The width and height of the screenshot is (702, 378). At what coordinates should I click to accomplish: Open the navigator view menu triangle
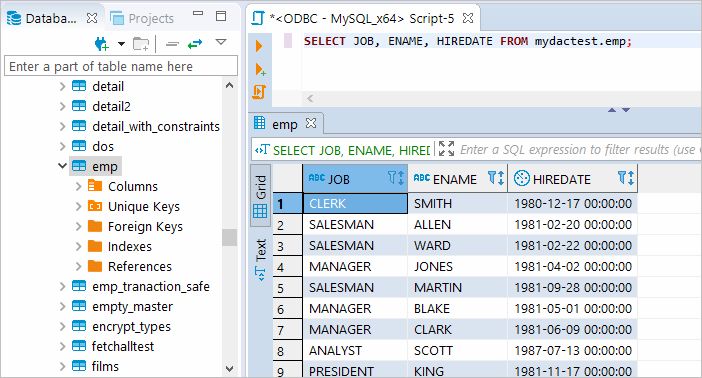[x=221, y=42]
